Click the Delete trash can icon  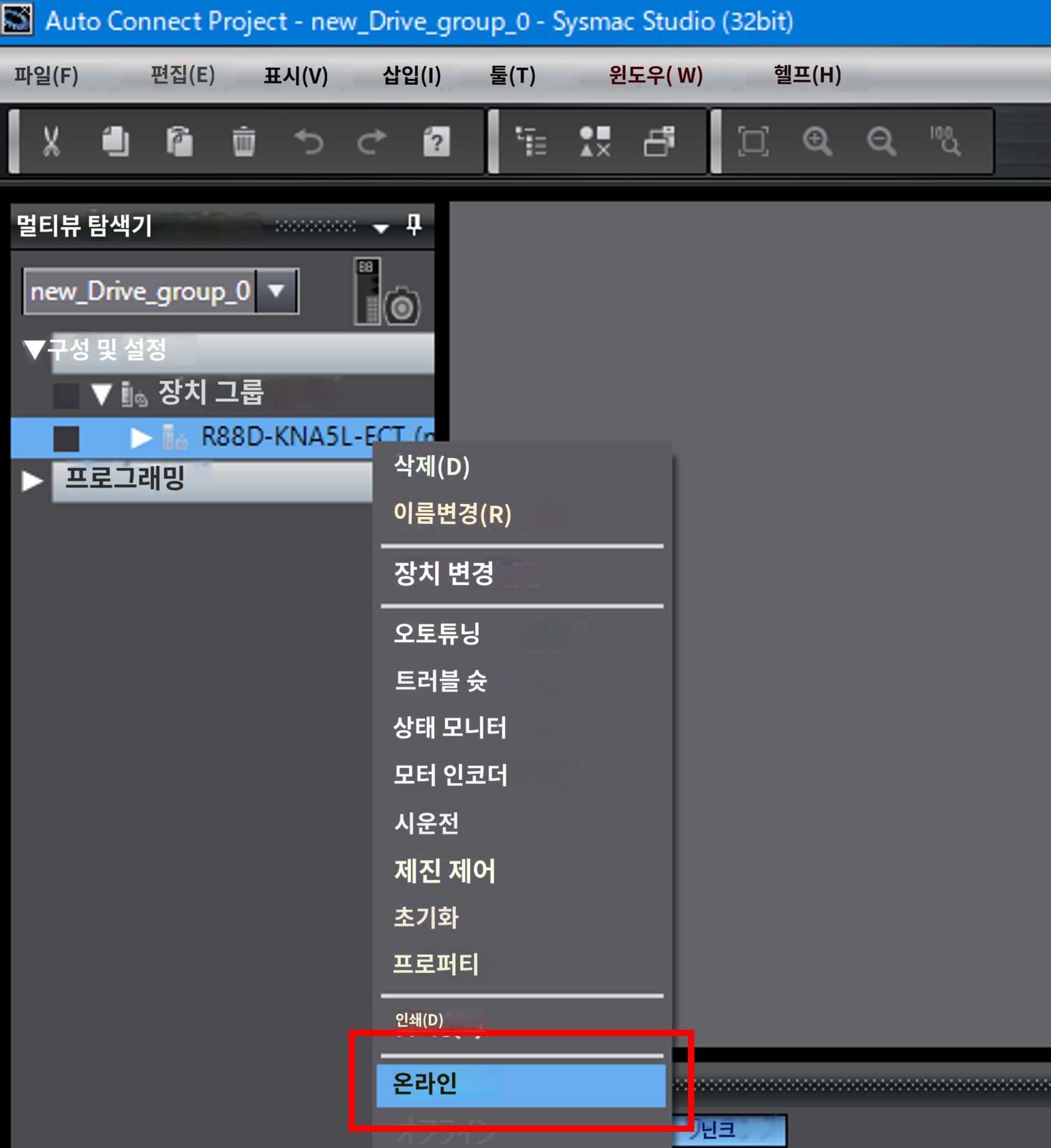(244, 141)
